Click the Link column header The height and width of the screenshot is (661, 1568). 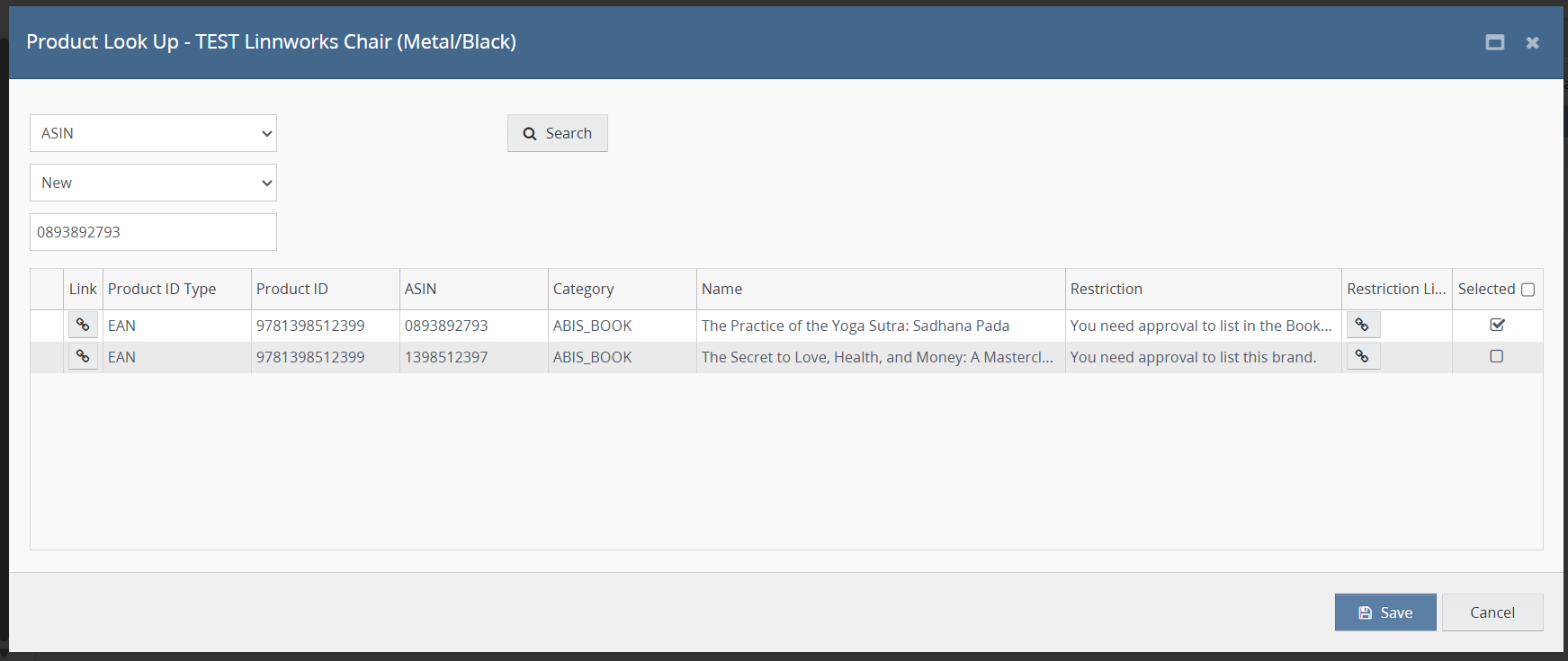click(83, 289)
